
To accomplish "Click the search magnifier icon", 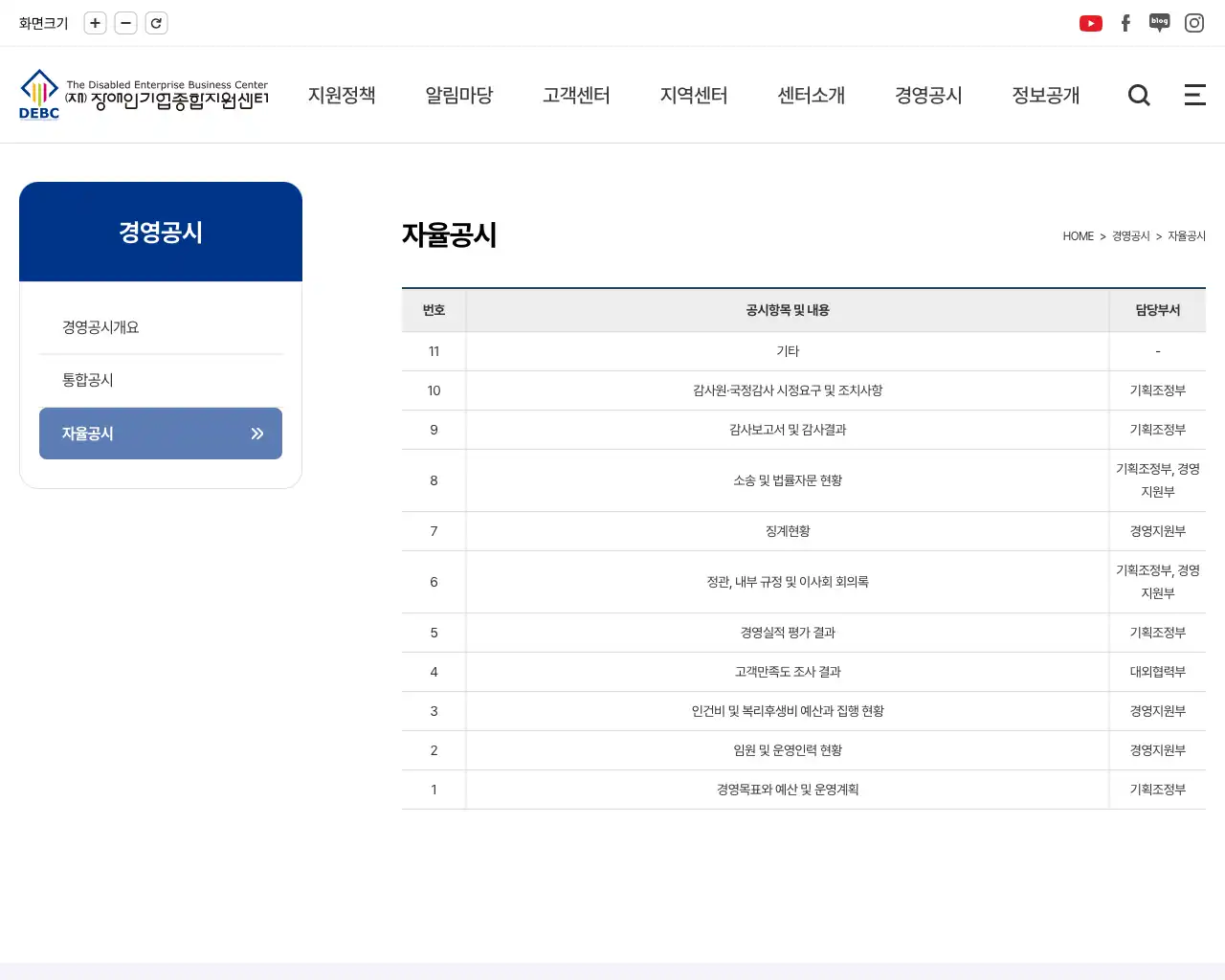I will tap(1139, 95).
